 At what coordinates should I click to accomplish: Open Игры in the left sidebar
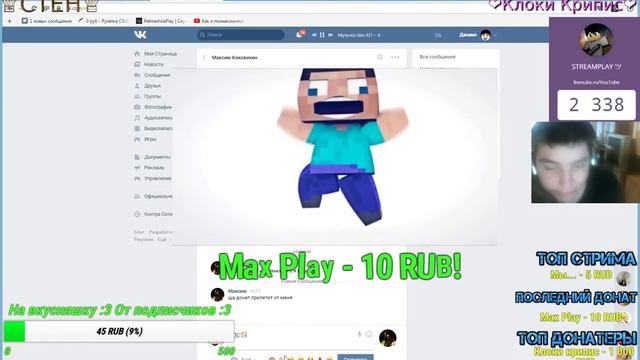click(x=145, y=139)
